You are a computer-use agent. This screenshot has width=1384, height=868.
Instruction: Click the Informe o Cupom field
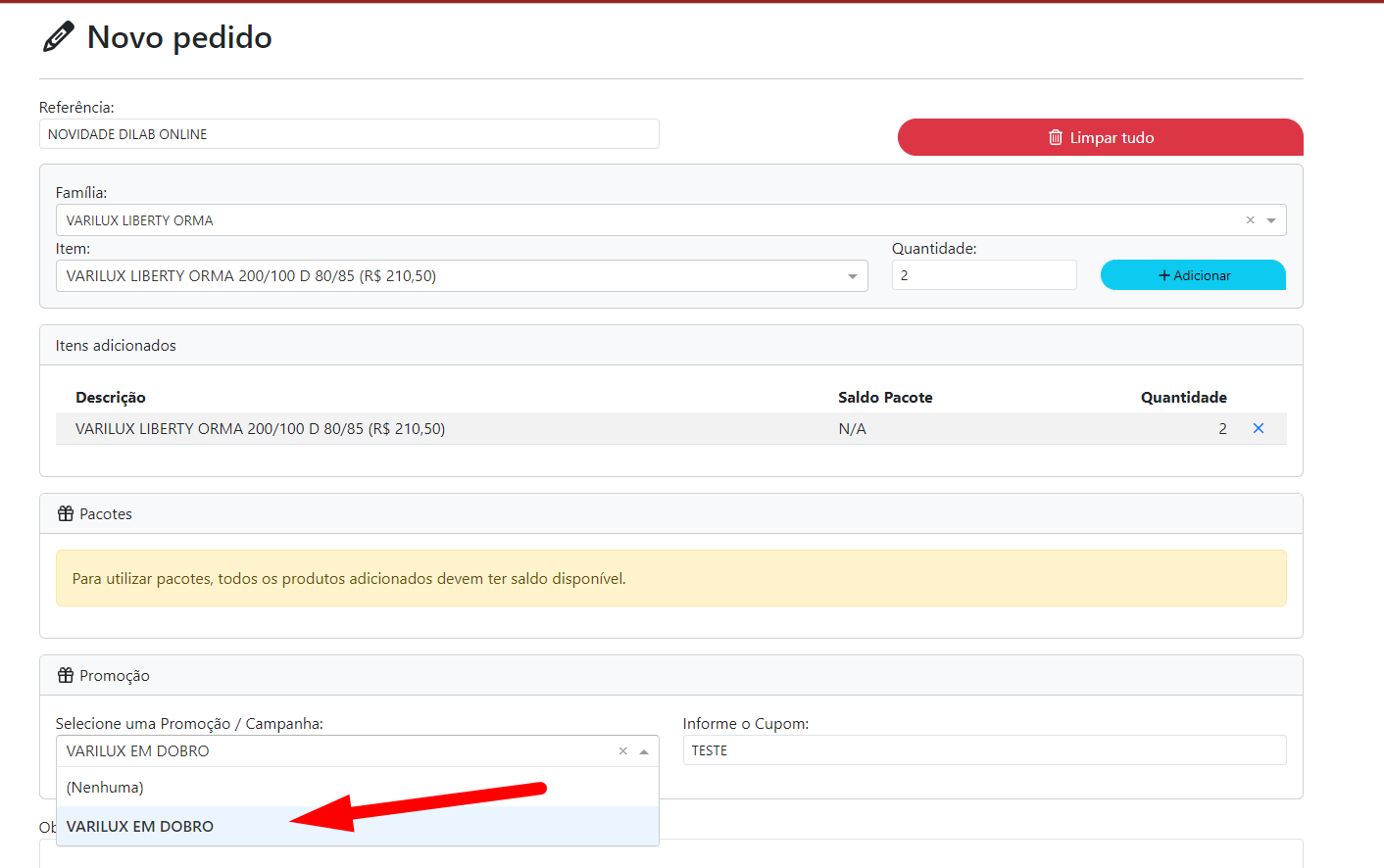coord(984,750)
